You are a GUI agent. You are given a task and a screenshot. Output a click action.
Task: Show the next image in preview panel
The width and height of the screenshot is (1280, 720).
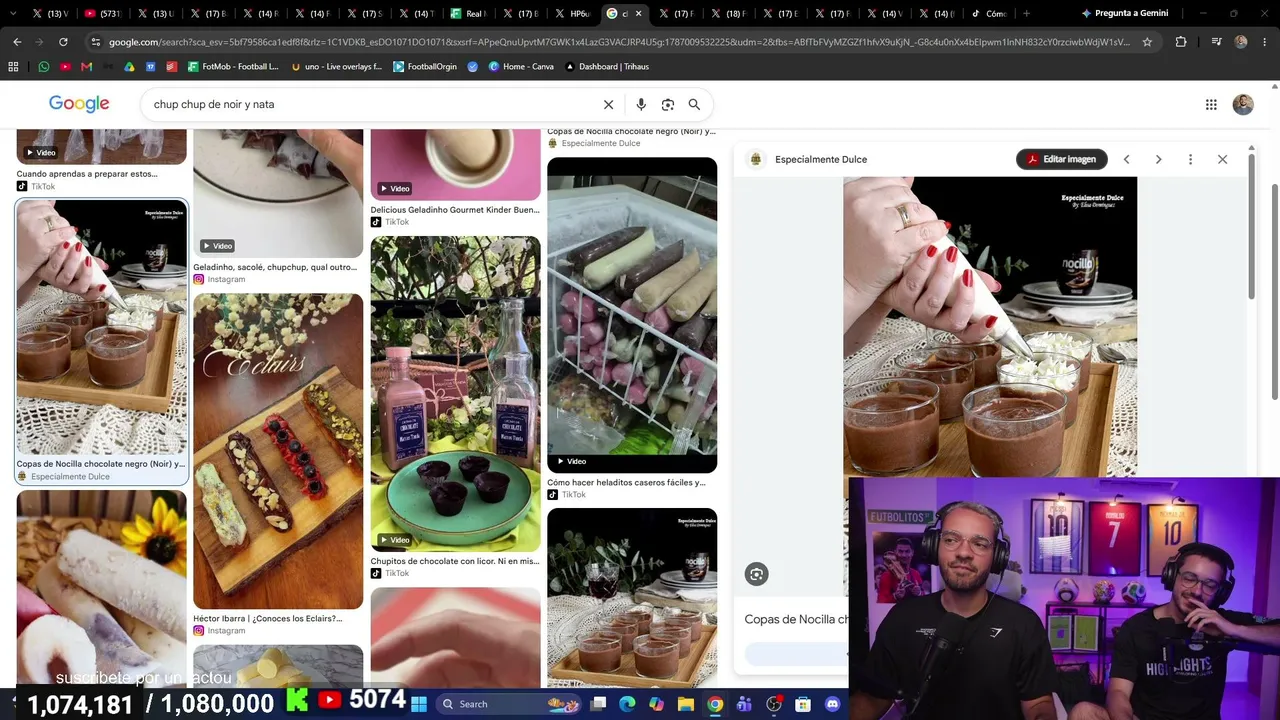click(x=1158, y=159)
